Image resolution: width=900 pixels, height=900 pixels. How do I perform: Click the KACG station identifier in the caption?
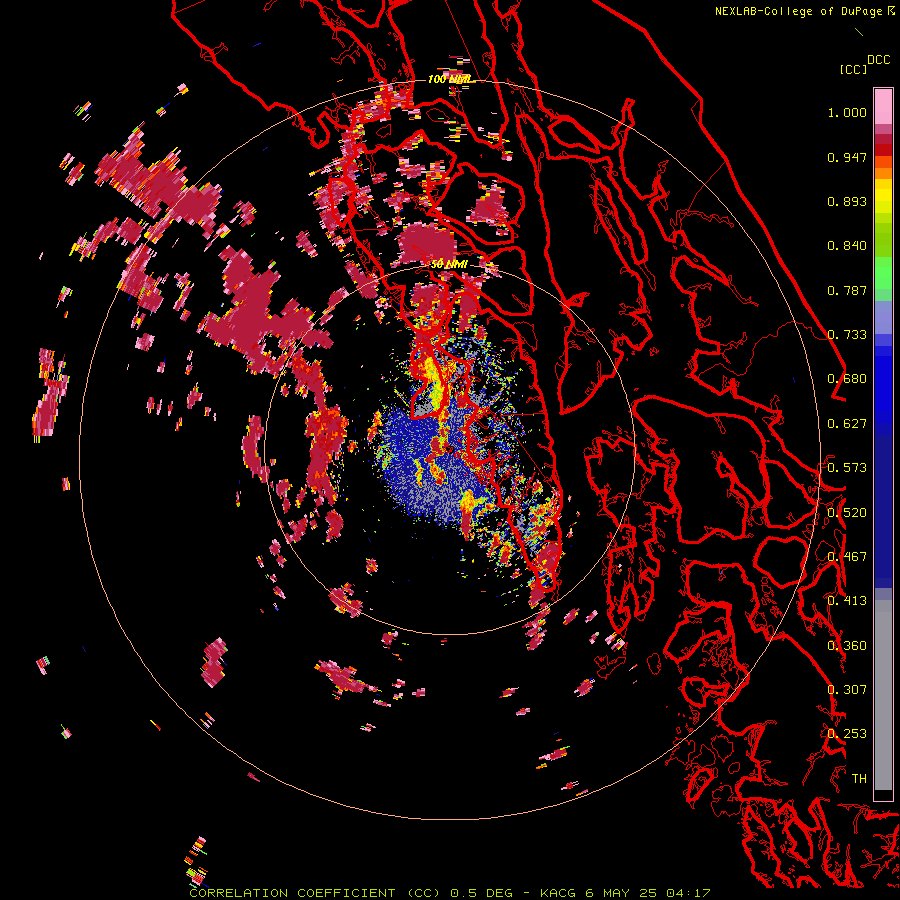click(x=557, y=893)
